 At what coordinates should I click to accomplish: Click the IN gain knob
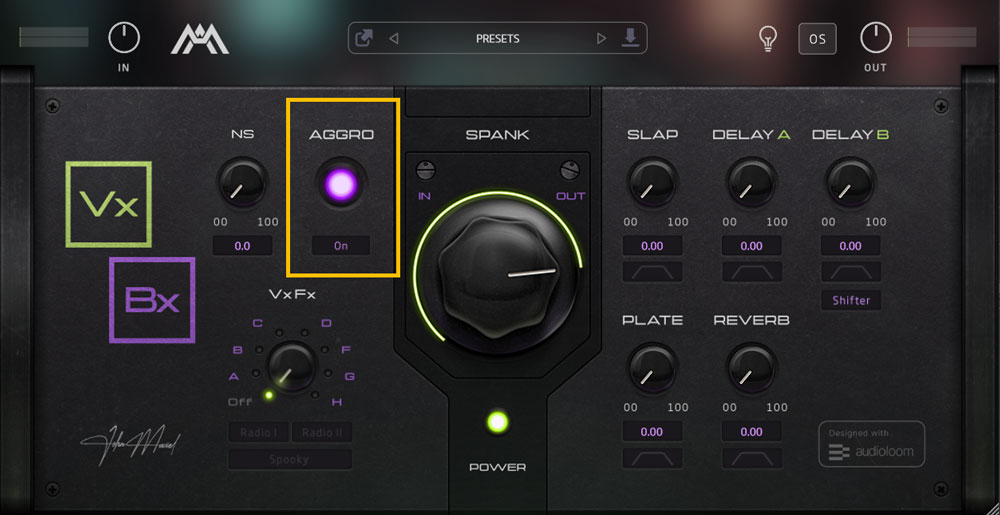pos(124,38)
